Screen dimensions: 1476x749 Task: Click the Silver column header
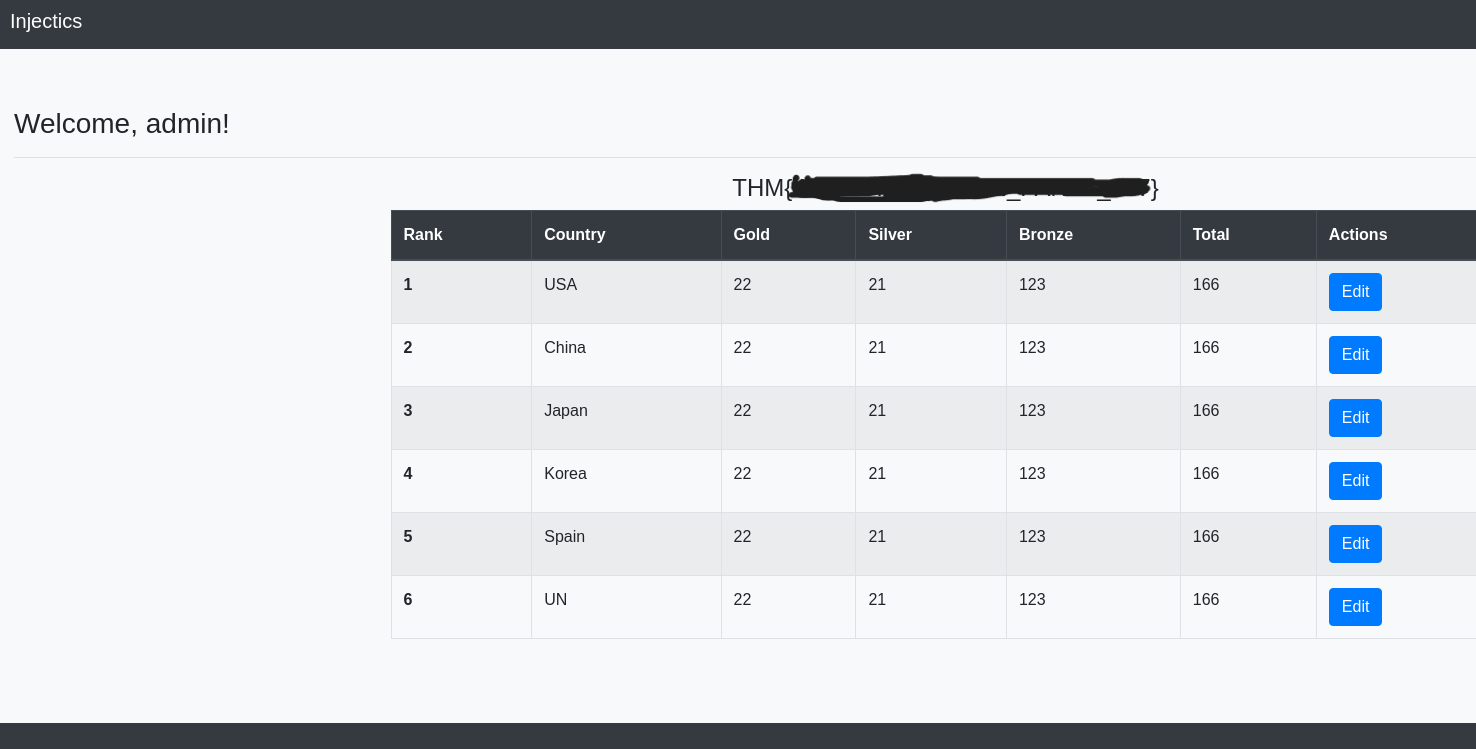click(889, 235)
